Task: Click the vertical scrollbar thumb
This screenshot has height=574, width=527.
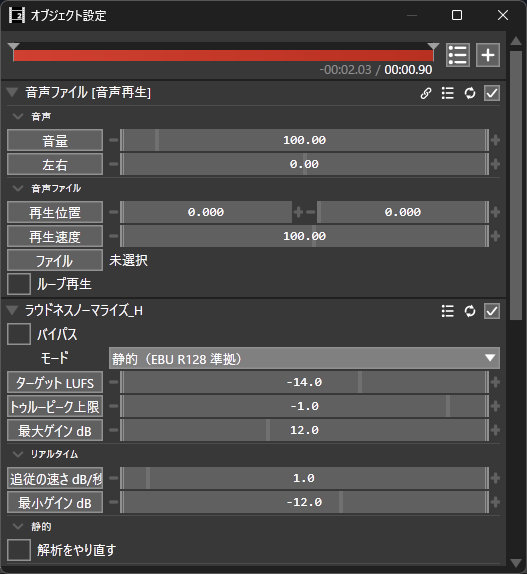Action: pos(516,186)
